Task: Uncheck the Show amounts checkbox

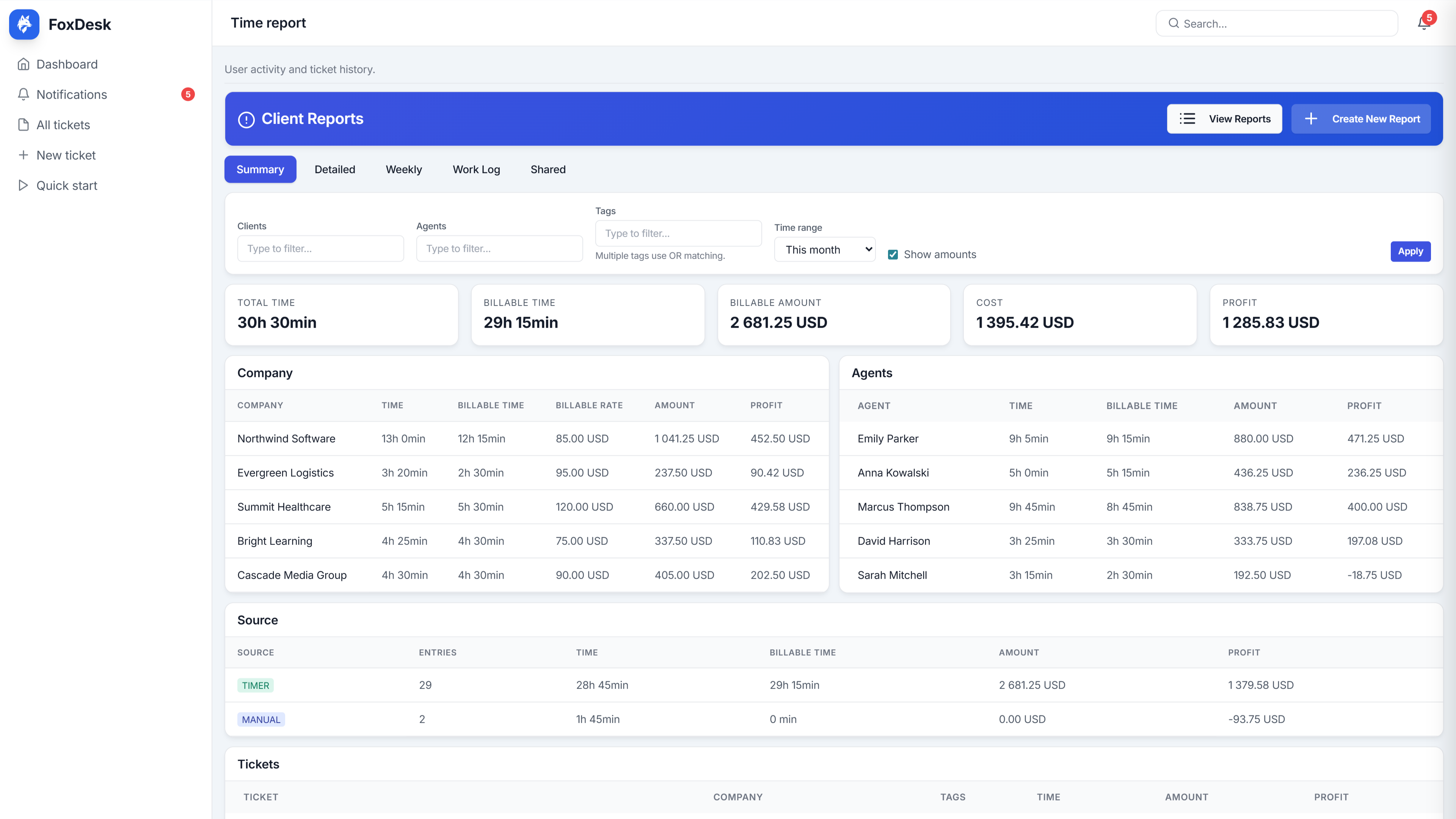Action: pos(893,254)
